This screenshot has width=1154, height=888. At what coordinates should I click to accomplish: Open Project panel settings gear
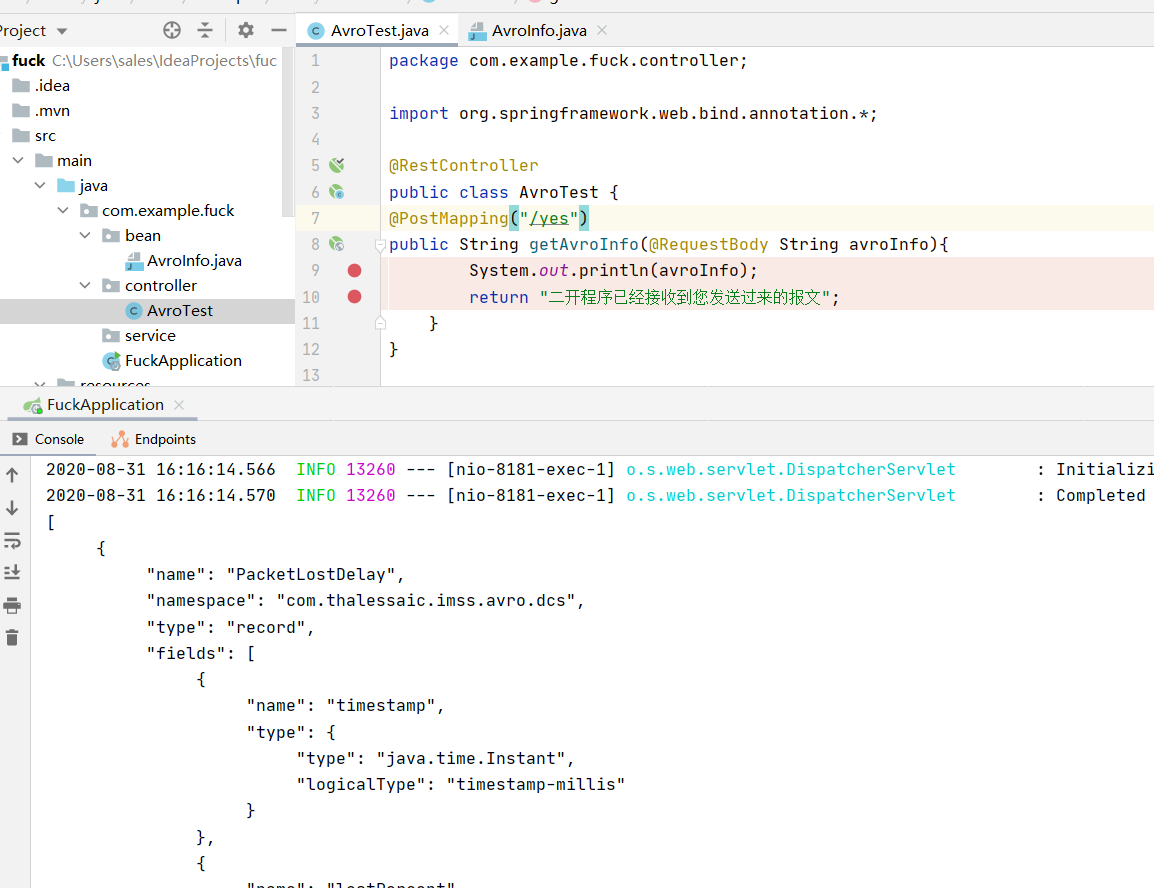pos(246,30)
